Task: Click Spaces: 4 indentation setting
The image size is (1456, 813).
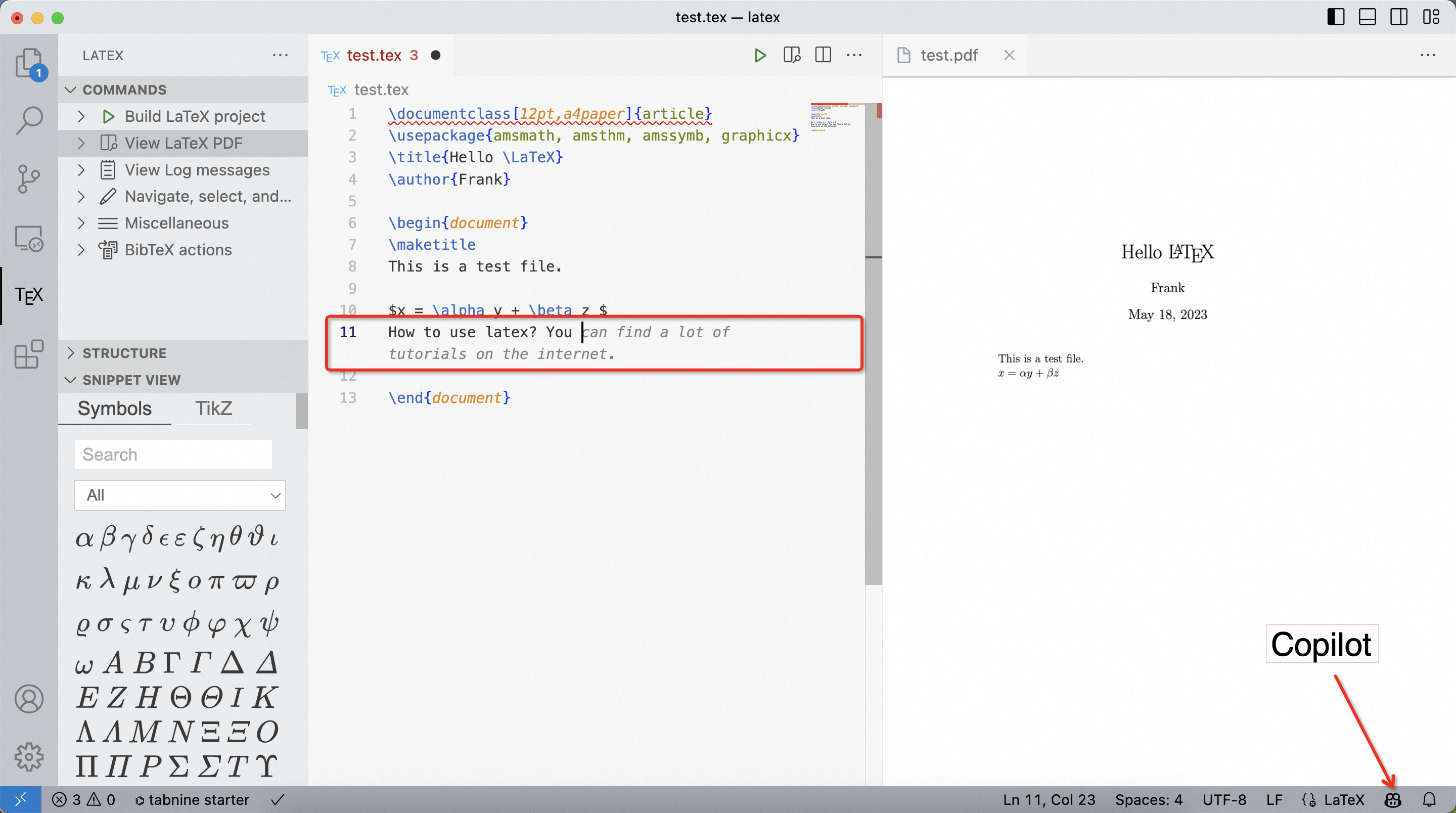Action: point(1149,800)
